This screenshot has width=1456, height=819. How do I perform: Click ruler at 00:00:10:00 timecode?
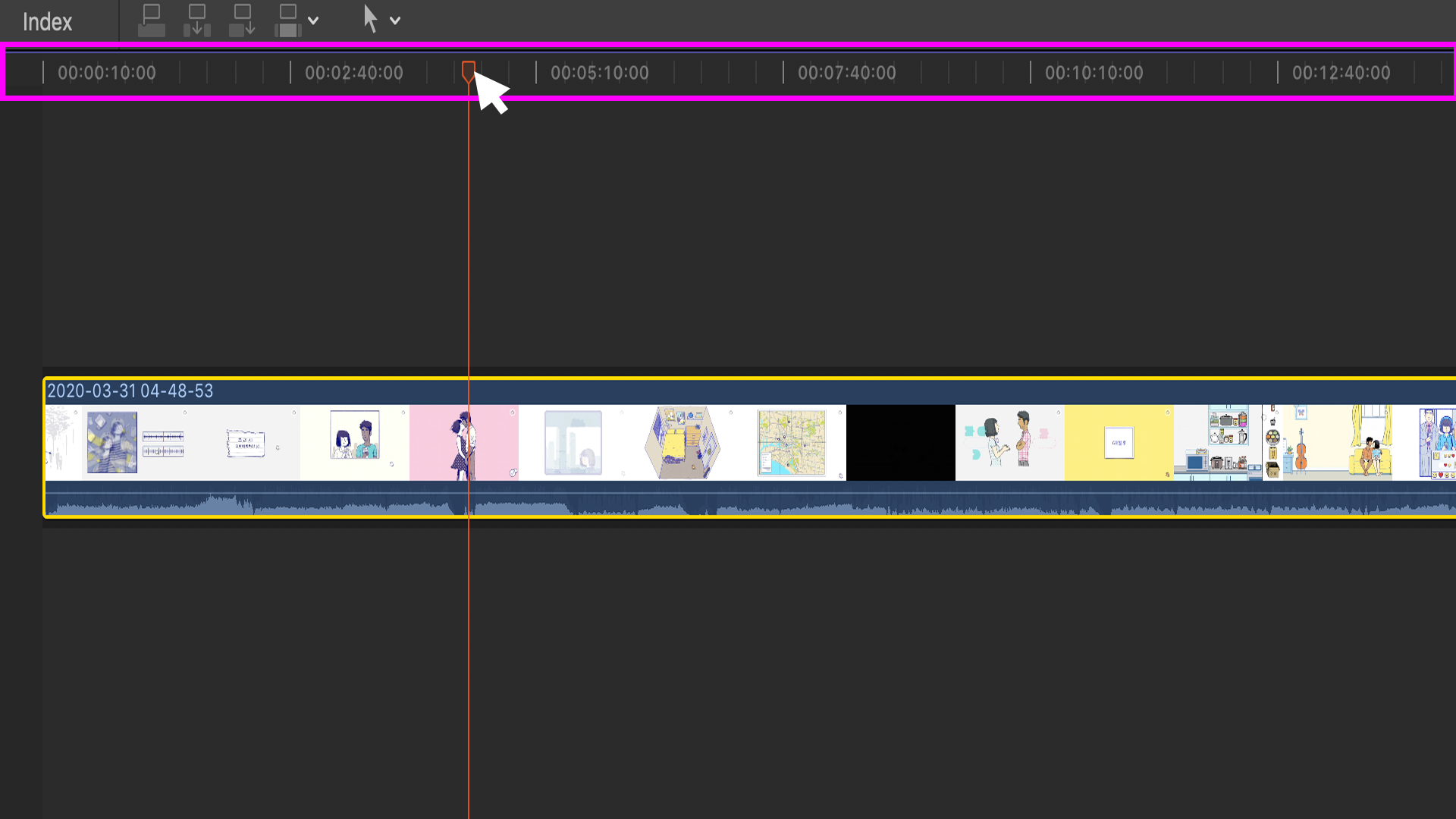tap(106, 74)
